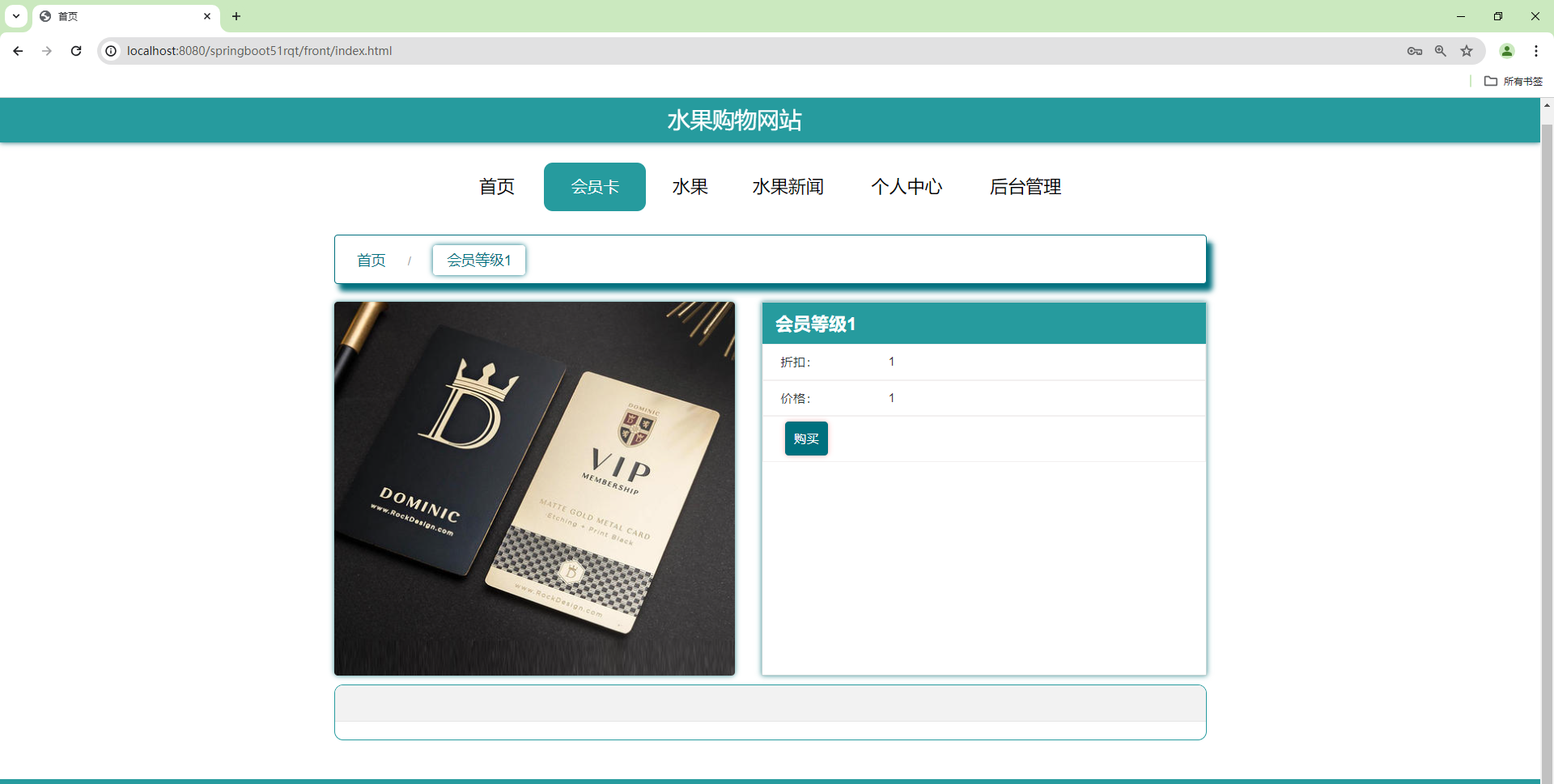Open the 水果新闻 page
This screenshot has width=1554, height=784.
click(x=788, y=186)
